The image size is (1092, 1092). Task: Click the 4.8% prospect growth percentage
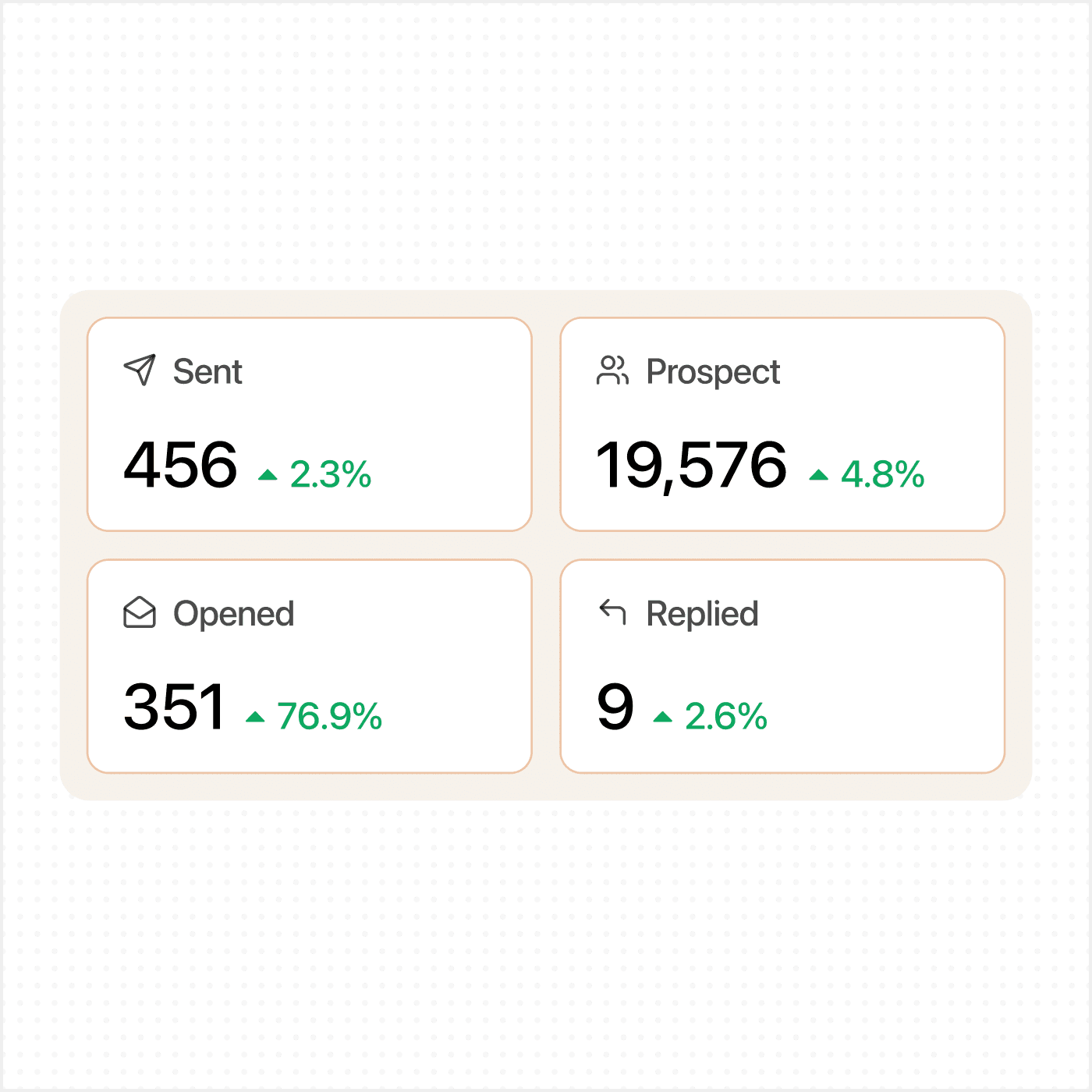pos(883,474)
